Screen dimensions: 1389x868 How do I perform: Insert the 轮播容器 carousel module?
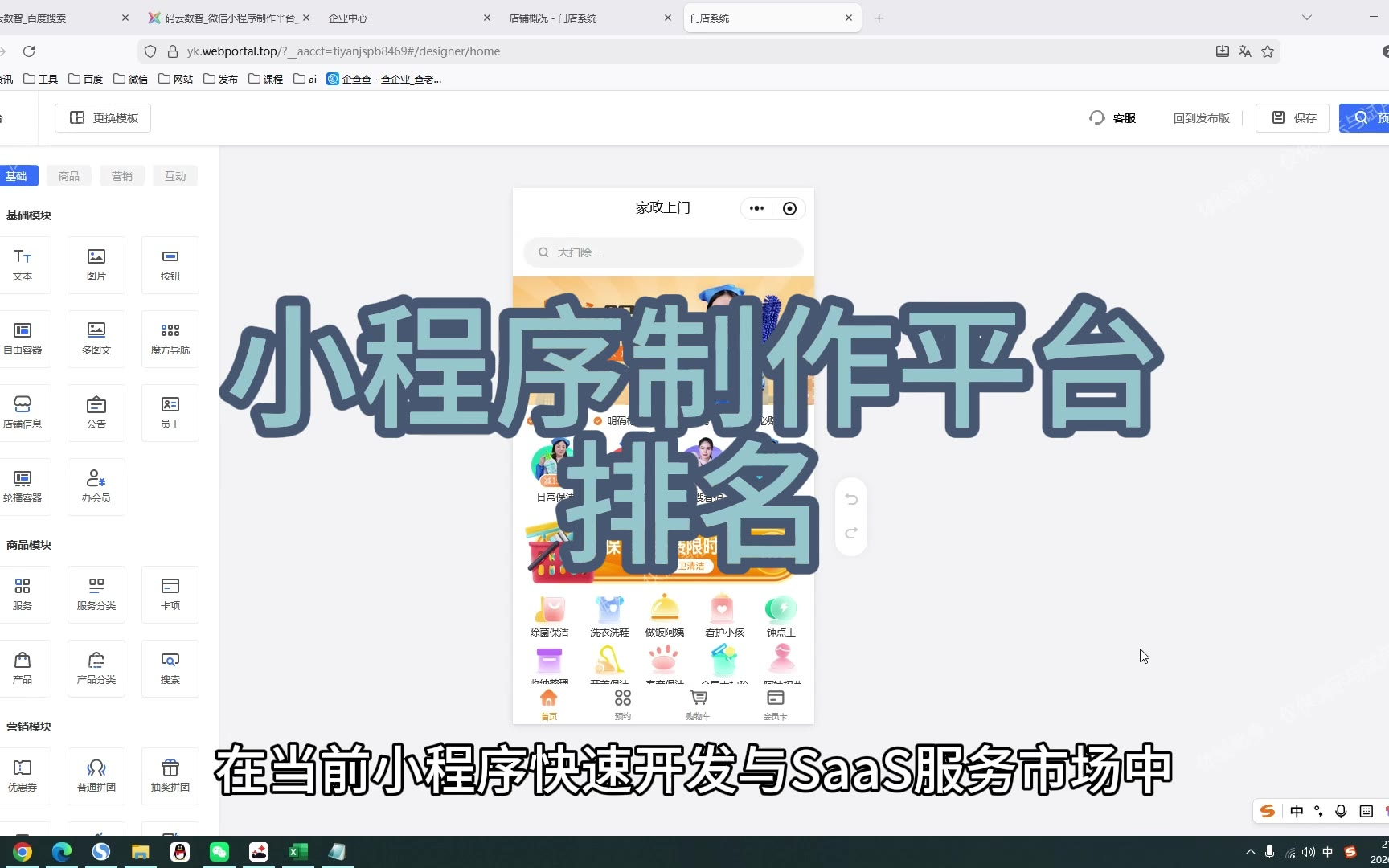point(23,486)
